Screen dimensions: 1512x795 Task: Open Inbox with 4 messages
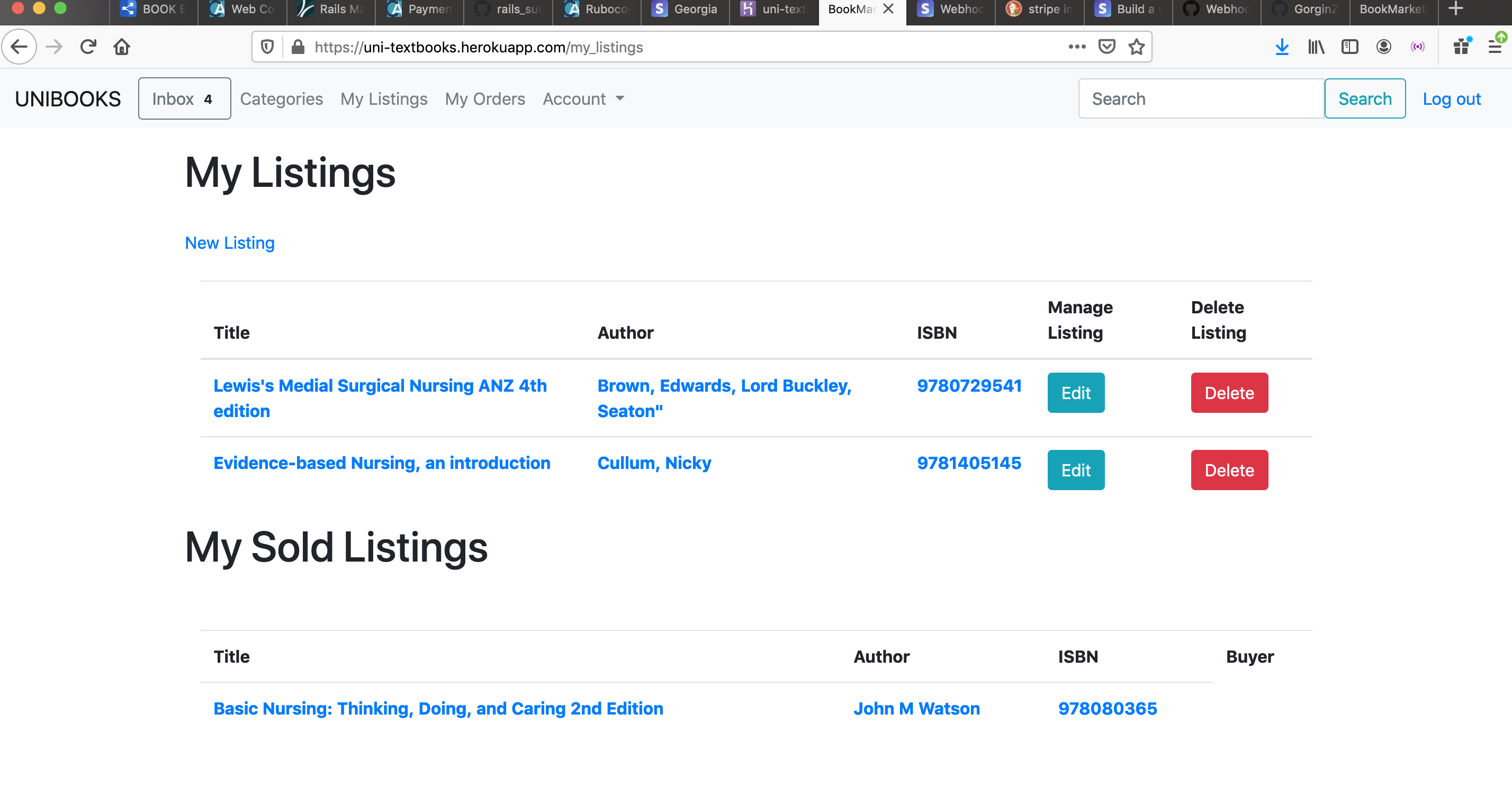click(x=184, y=99)
